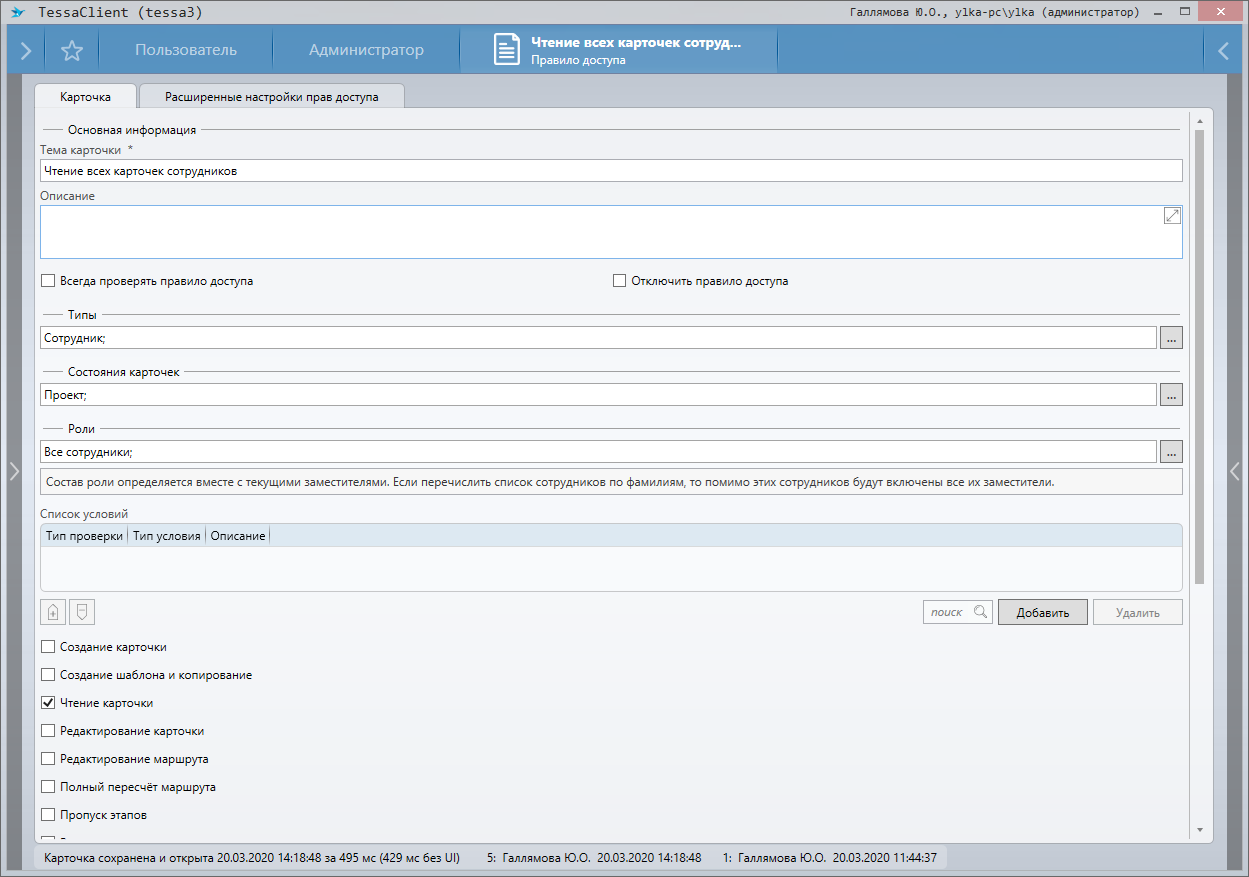Open the Администратор workspace tab

[x=366, y=51]
